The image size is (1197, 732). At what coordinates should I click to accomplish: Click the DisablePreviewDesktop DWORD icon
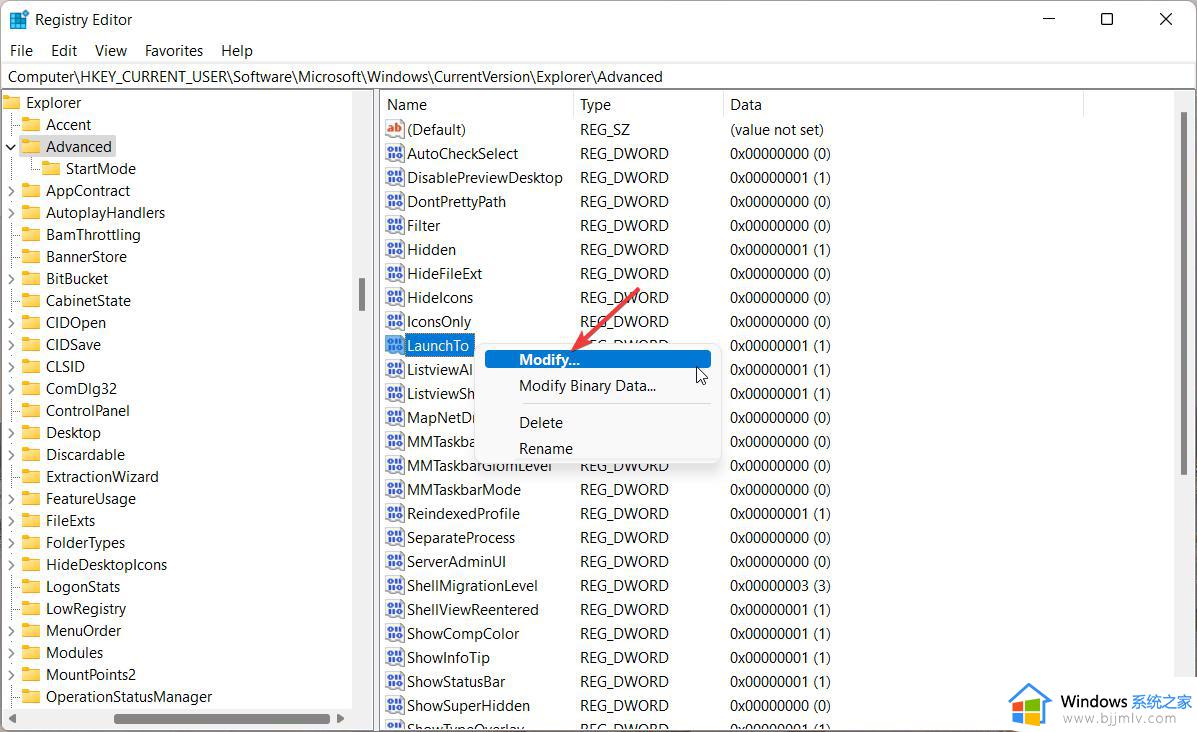coord(395,177)
